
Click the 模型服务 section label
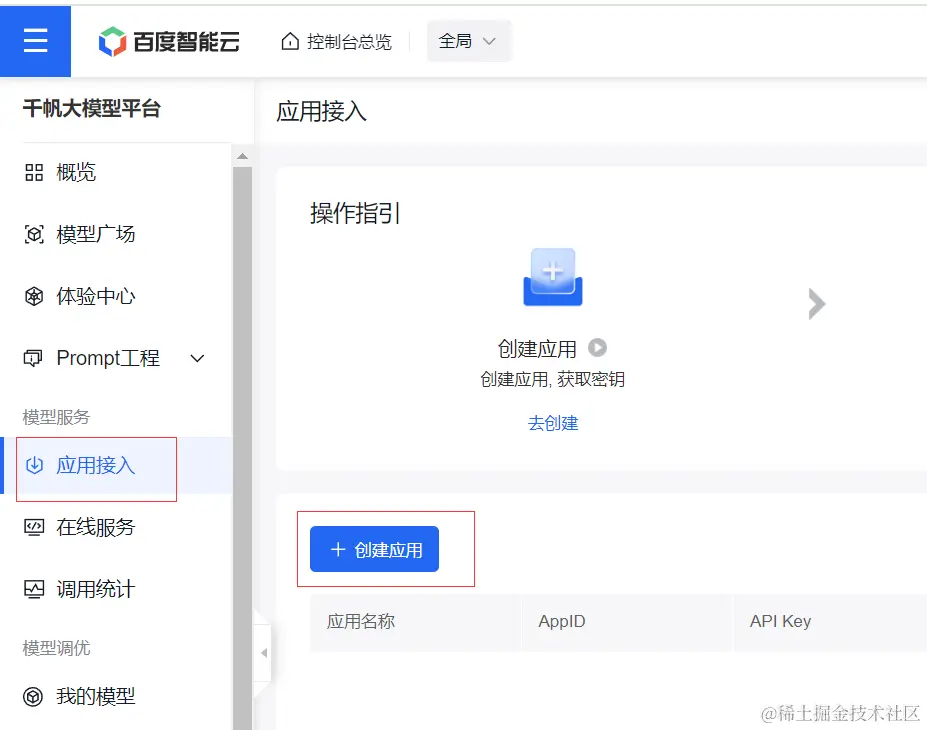click(x=56, y=417)
